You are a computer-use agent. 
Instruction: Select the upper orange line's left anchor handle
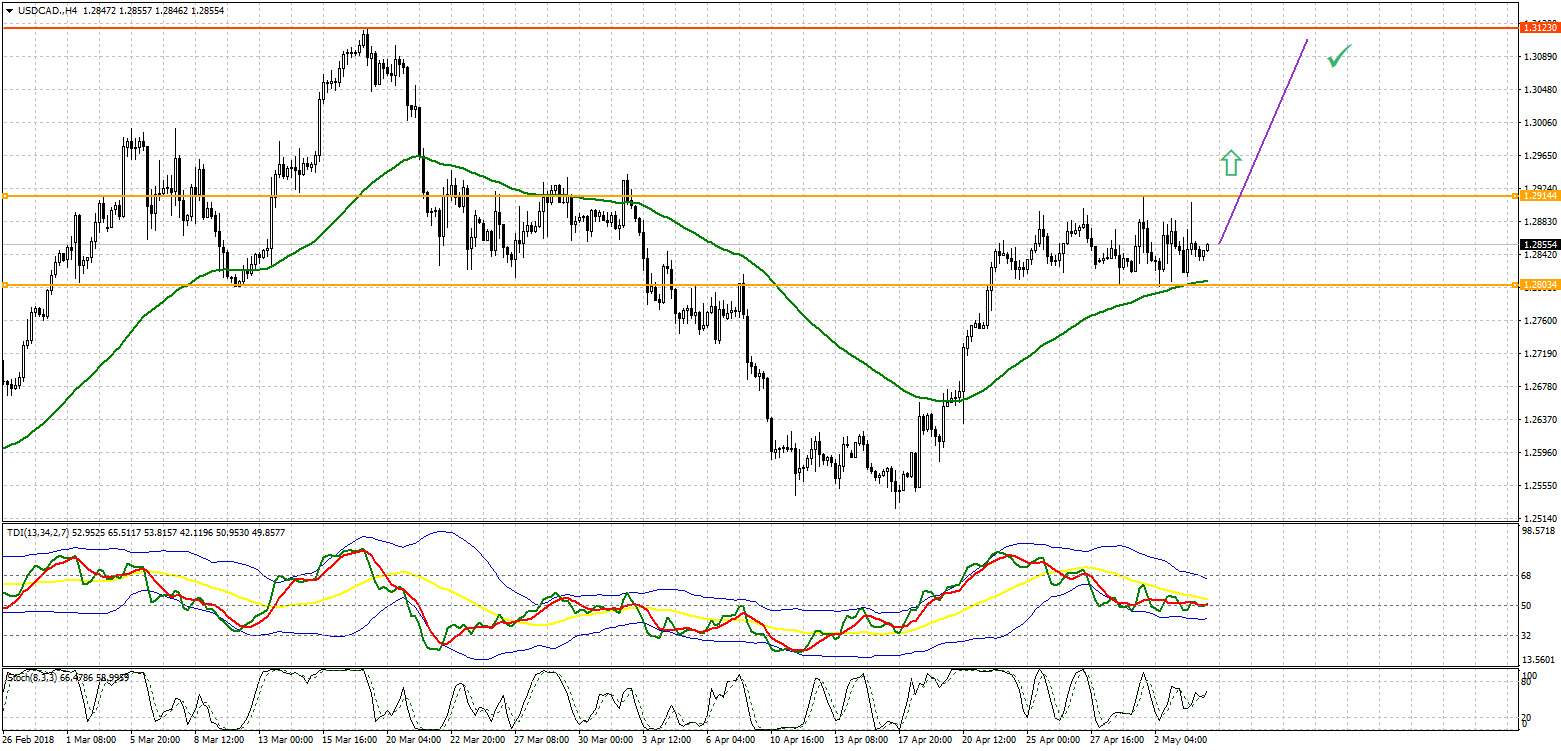pos(5,196)
